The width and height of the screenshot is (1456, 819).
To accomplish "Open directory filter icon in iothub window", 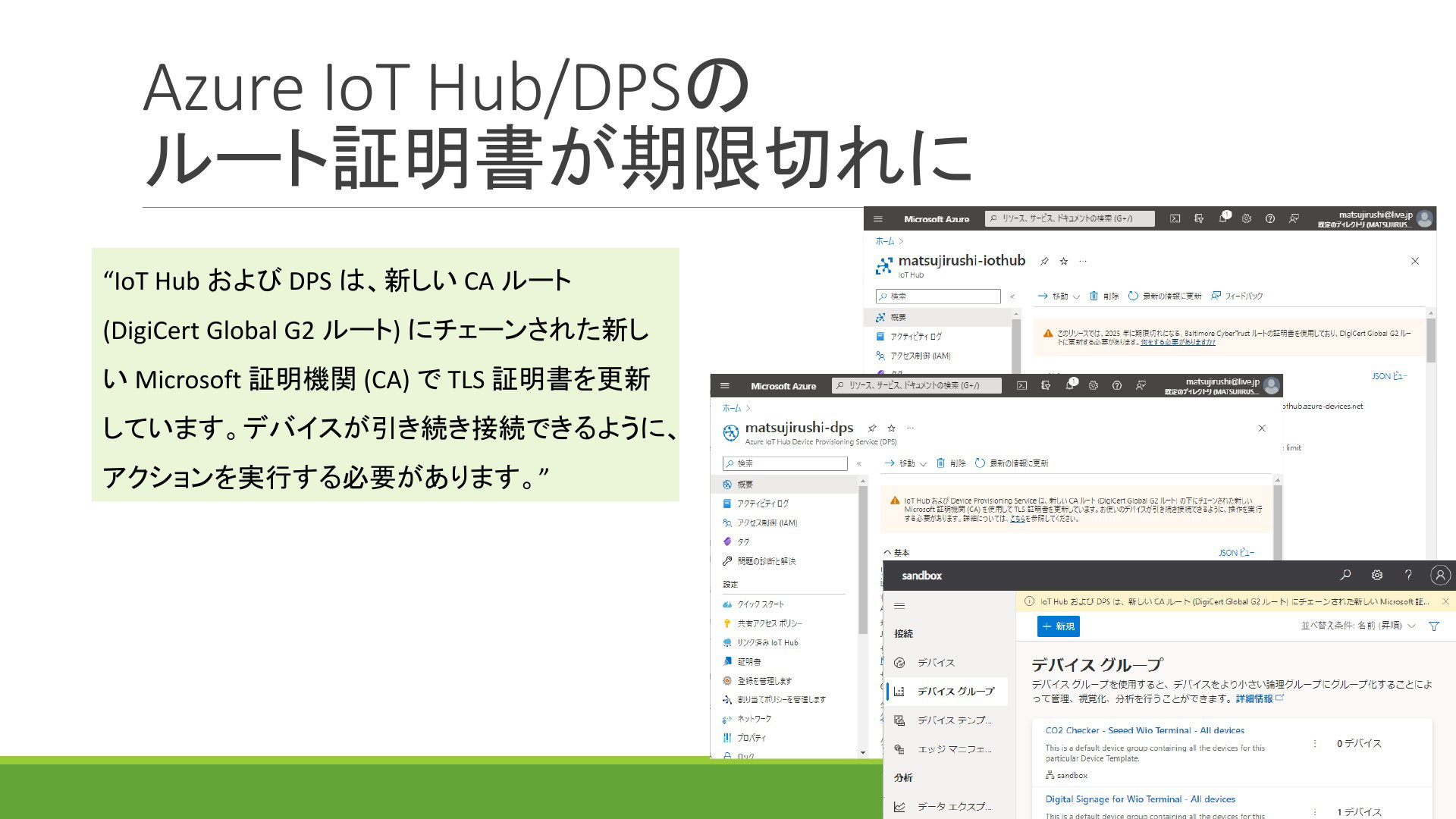I will point(1199,218).
